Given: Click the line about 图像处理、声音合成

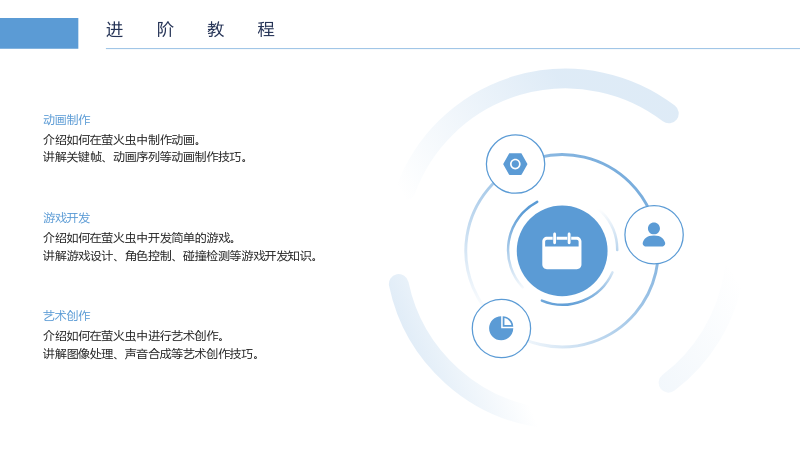Looking at the screenshot, I should click(x=151, y=354).
